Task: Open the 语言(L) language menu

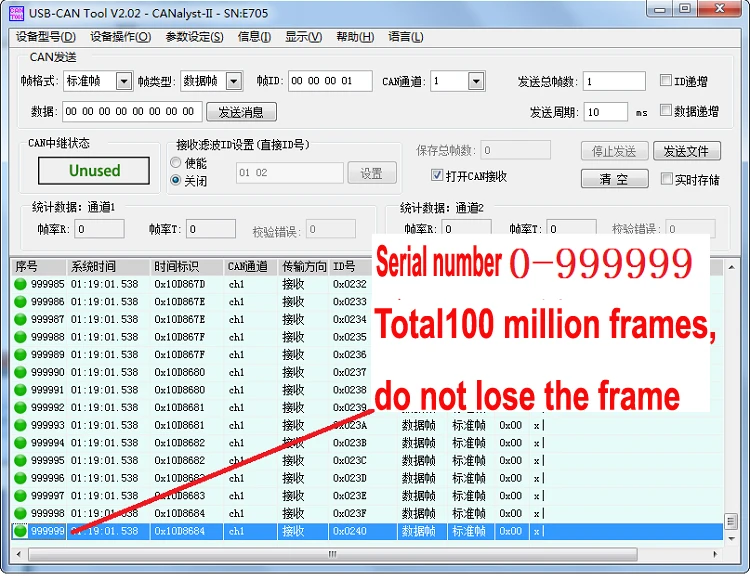Action: click(x=406, y=37)
